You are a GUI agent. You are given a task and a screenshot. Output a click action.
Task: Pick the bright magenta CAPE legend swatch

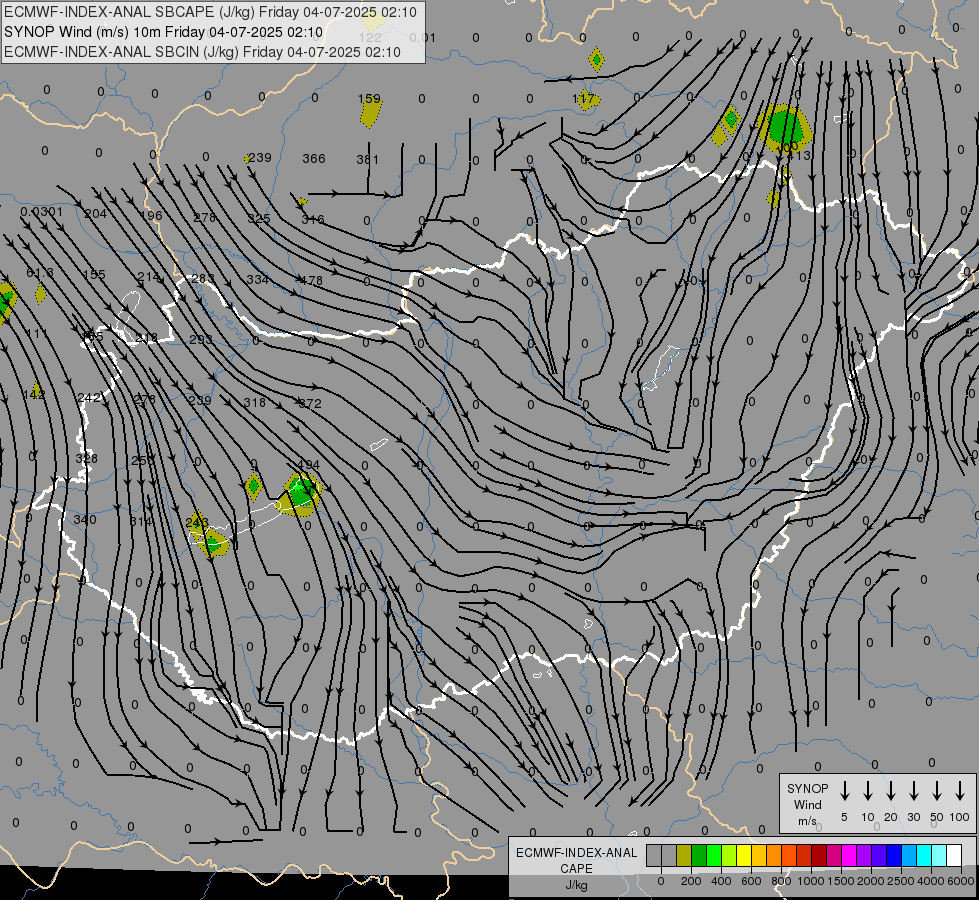[849, 856]
